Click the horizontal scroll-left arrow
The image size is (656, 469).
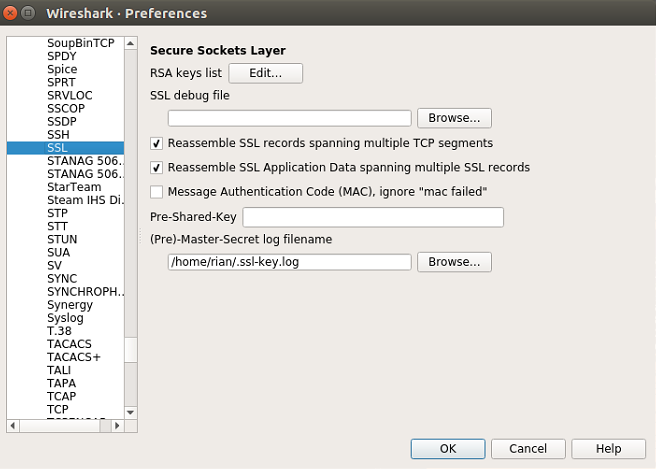(13, 425)
